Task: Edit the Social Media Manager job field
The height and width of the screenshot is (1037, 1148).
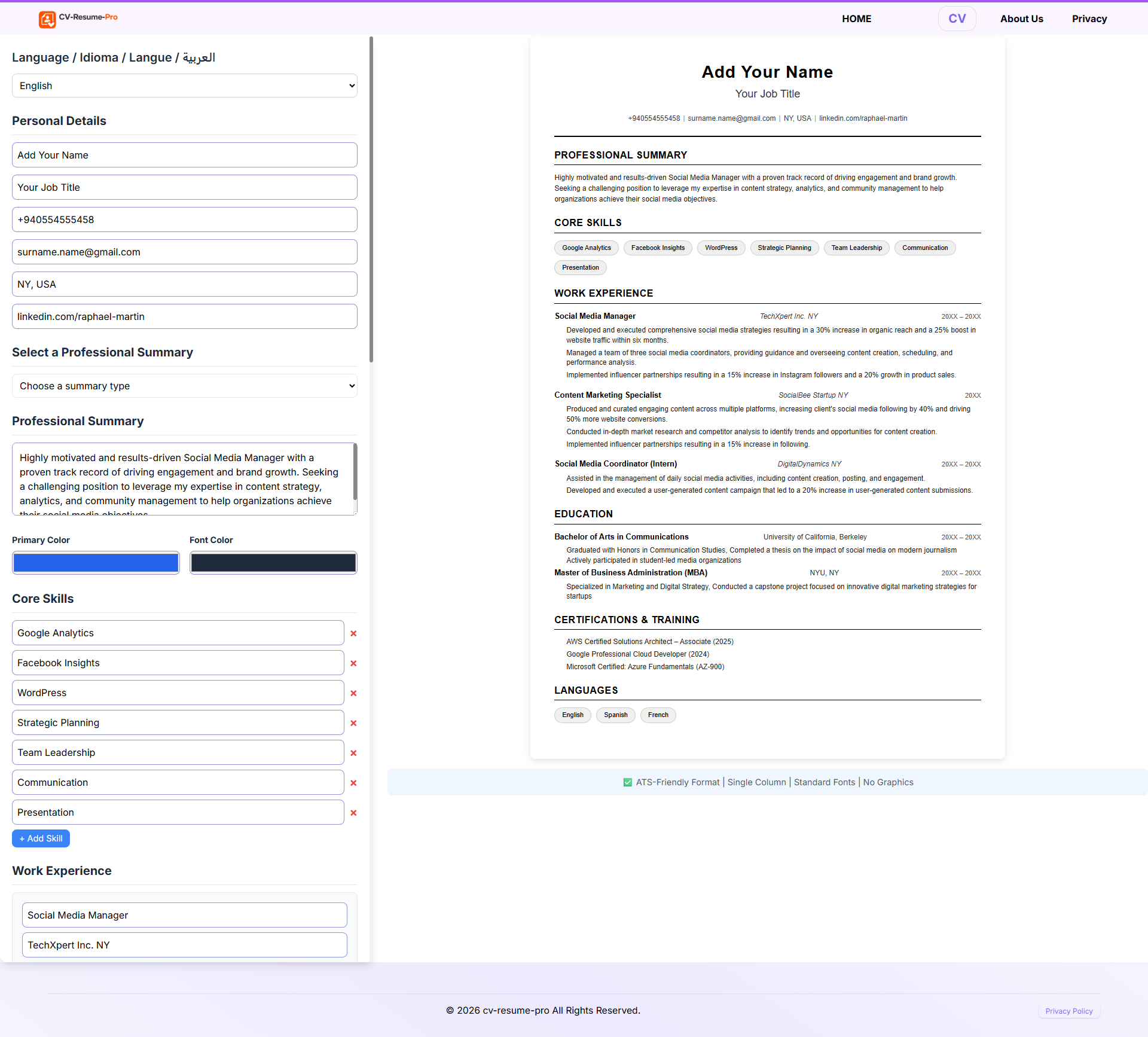Action: [x=185, y=915]
